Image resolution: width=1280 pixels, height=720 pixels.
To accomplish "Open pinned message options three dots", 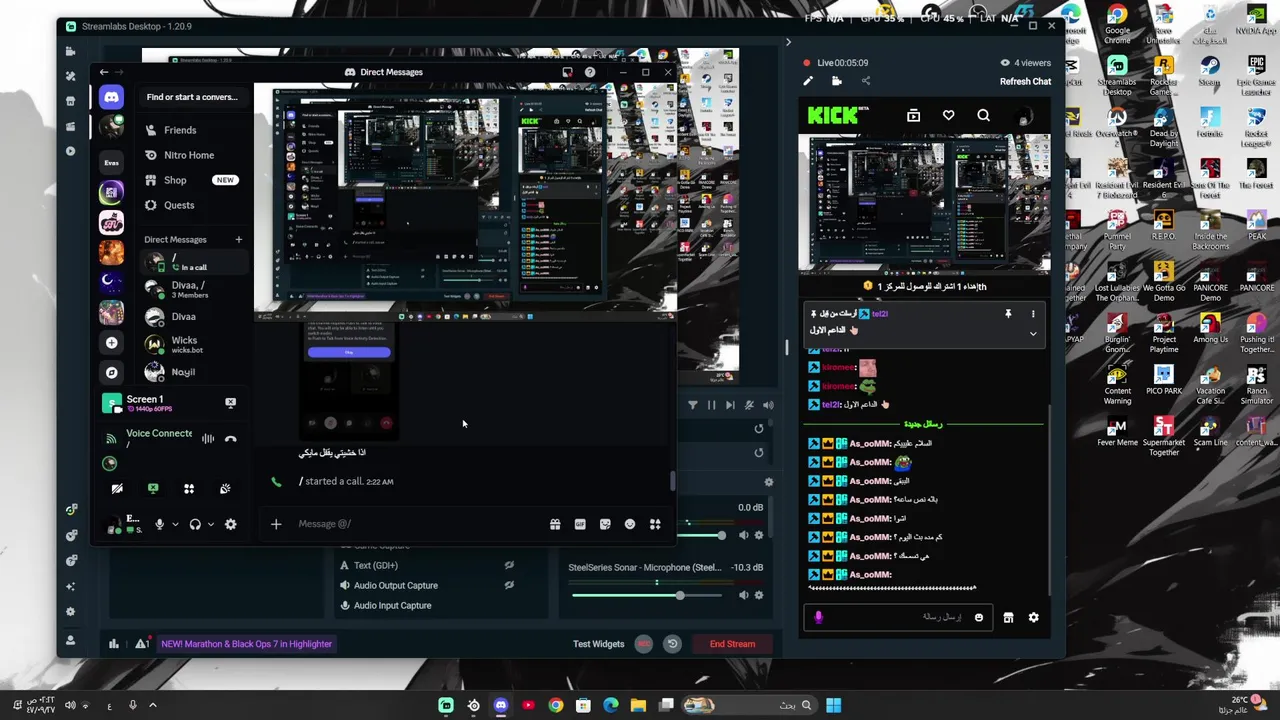I will 1033,314.
